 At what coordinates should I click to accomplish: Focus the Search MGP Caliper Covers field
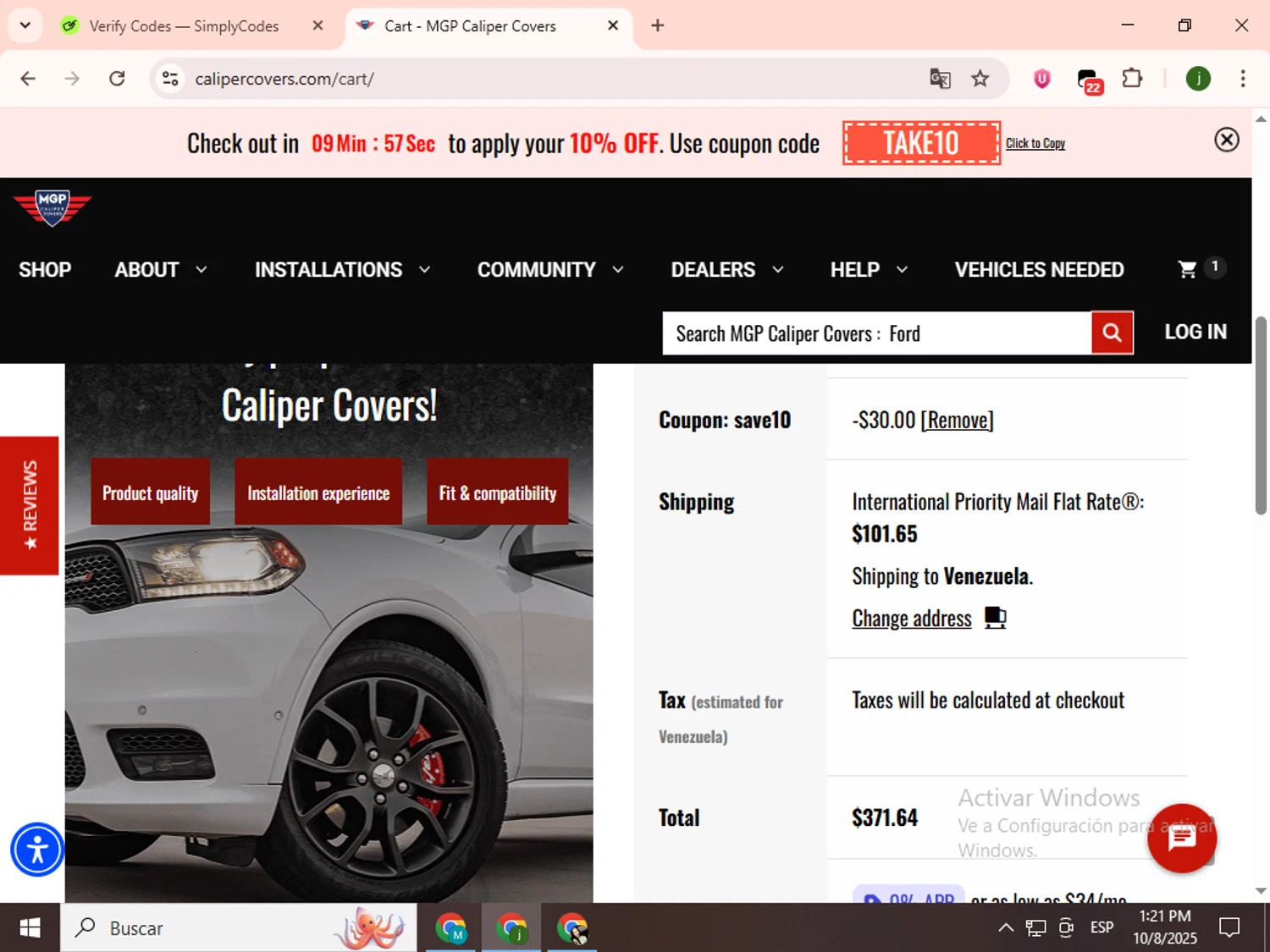point(877,333)
